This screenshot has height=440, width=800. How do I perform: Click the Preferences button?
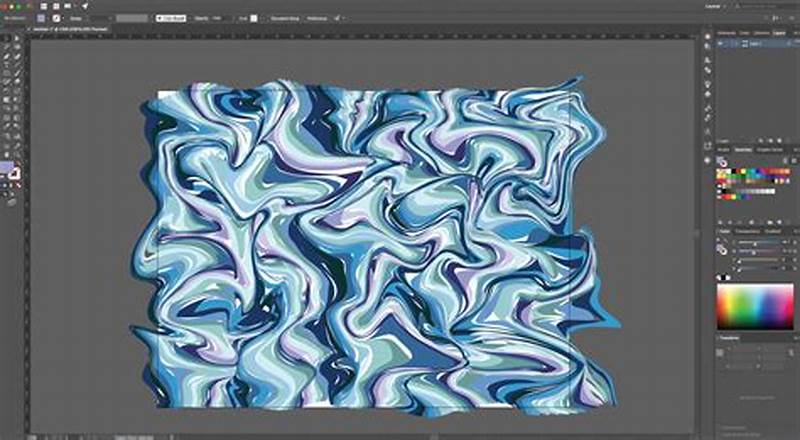click(317, 18)
